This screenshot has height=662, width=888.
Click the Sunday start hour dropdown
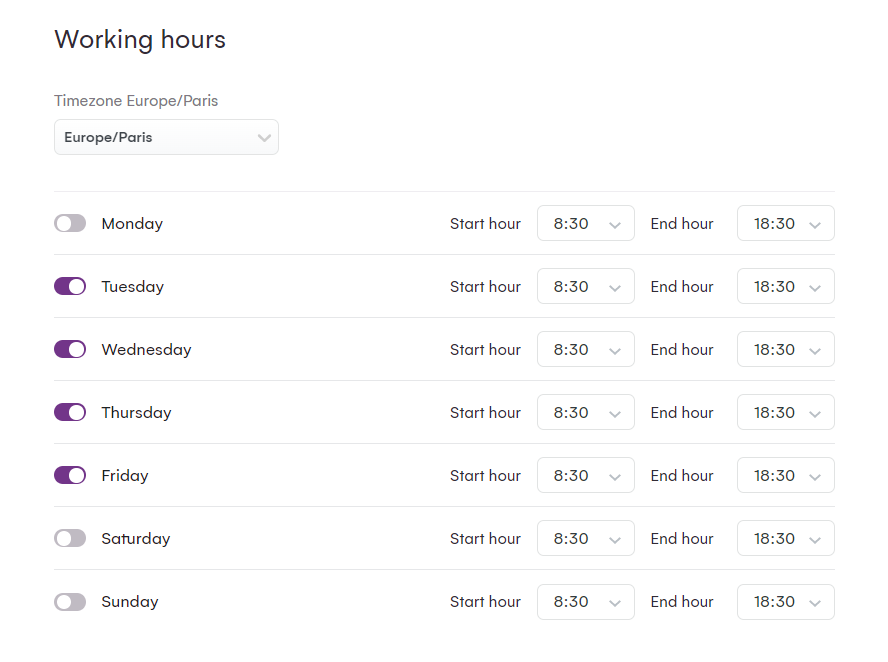pos(585,601)
